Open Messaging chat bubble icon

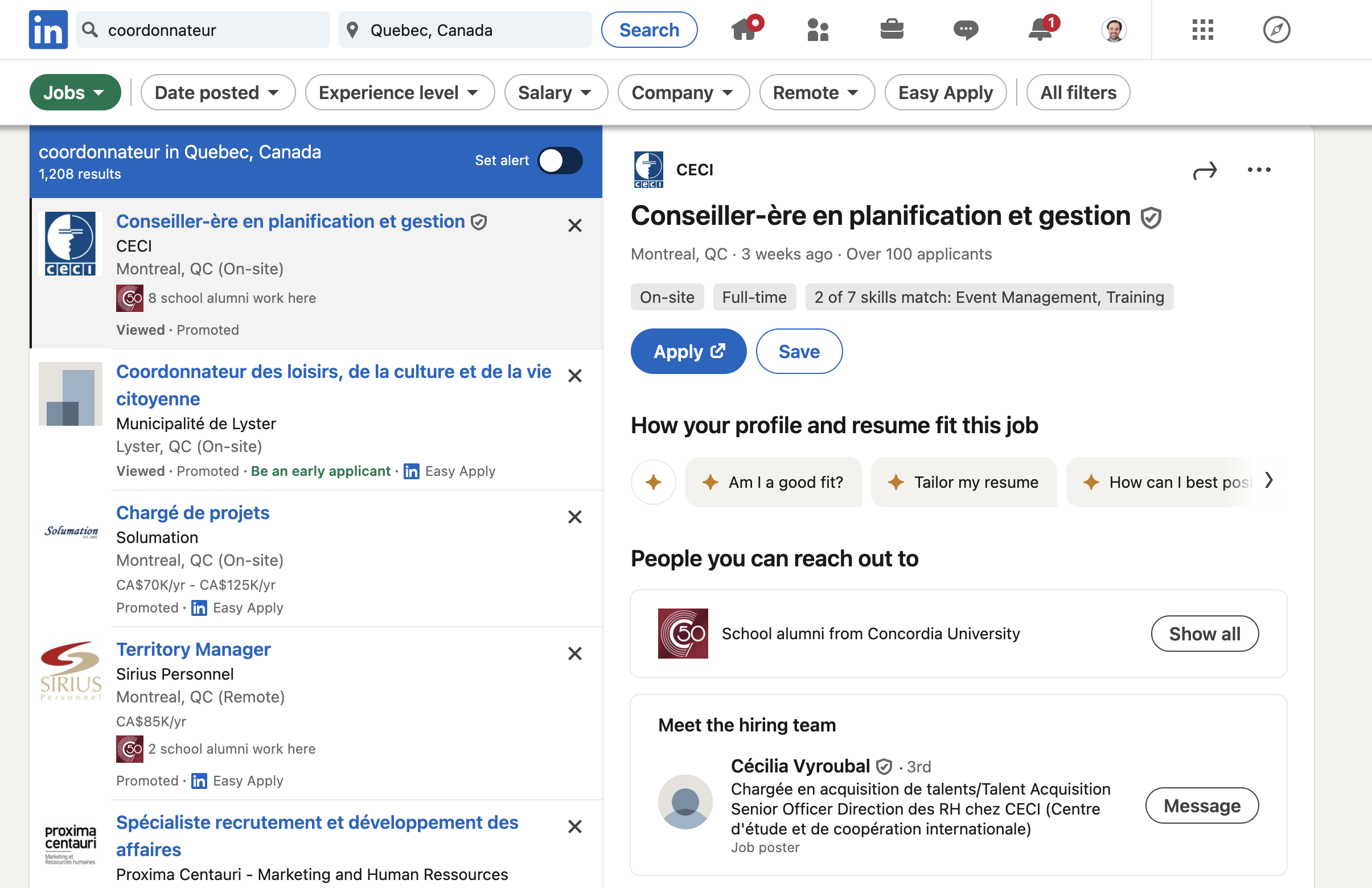point(966,30)
